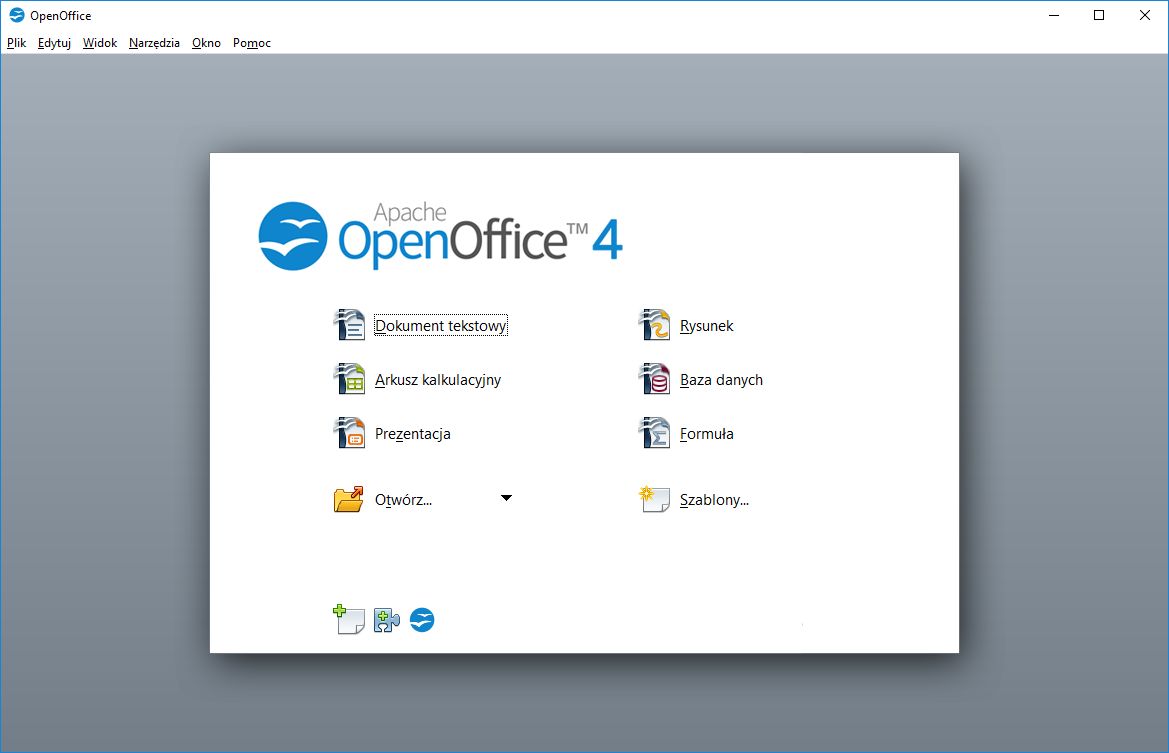The height and width of the screenshot is (753, 1169).
Task: Expand the recent files arrow beside Otwórz
Action: point(506,498)
